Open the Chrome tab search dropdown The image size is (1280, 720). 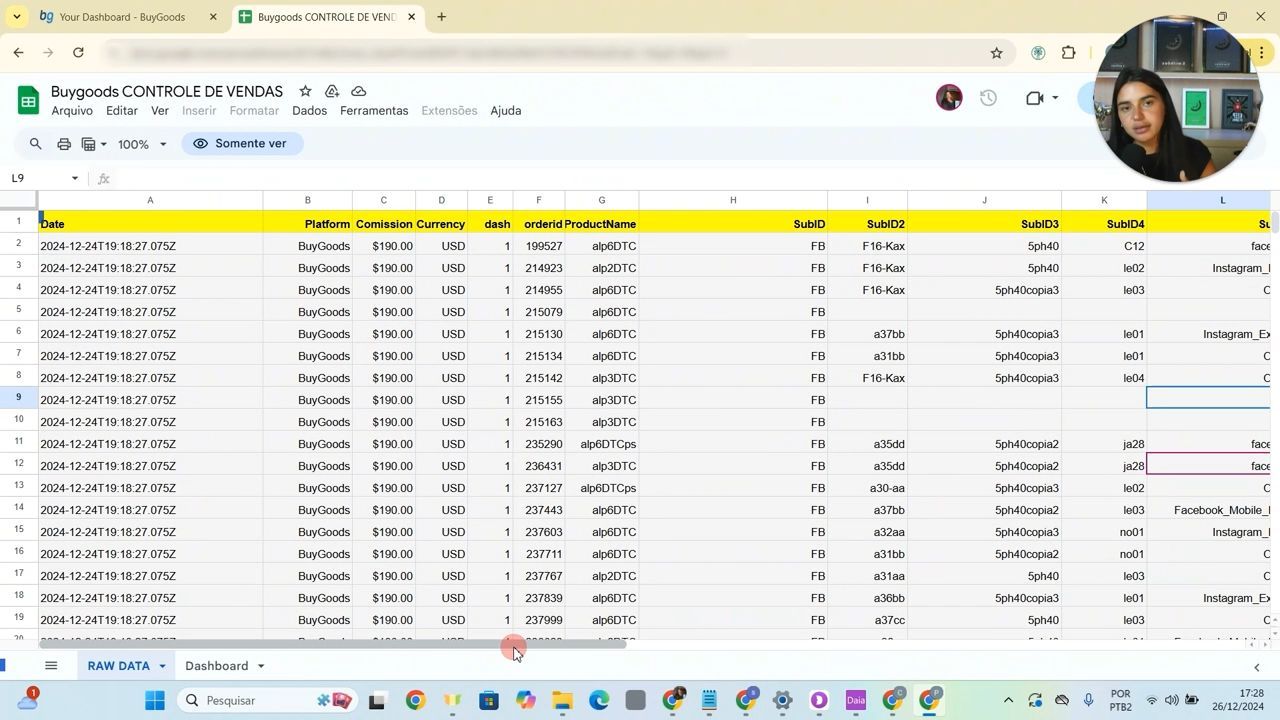point(17,17)
